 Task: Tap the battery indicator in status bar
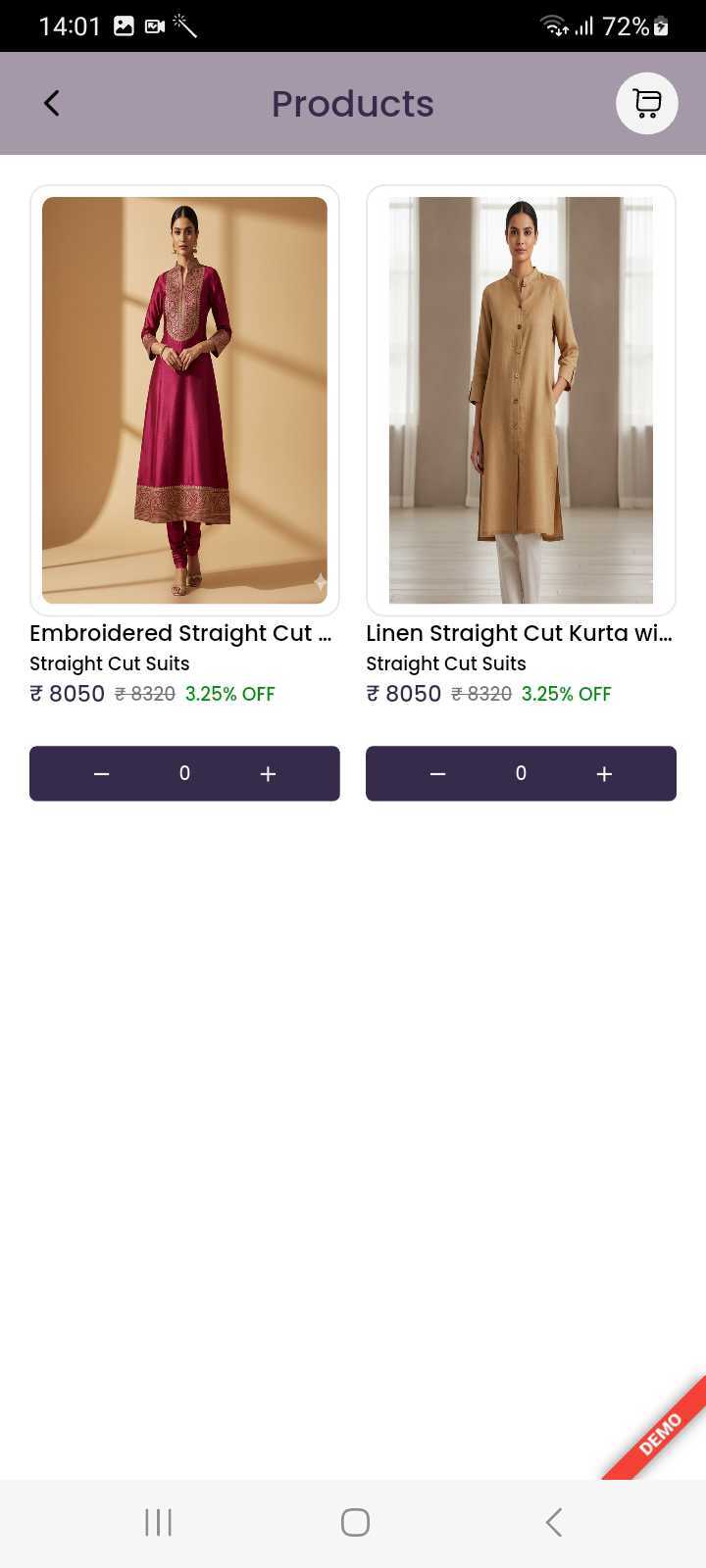click(x=661, y=26)
